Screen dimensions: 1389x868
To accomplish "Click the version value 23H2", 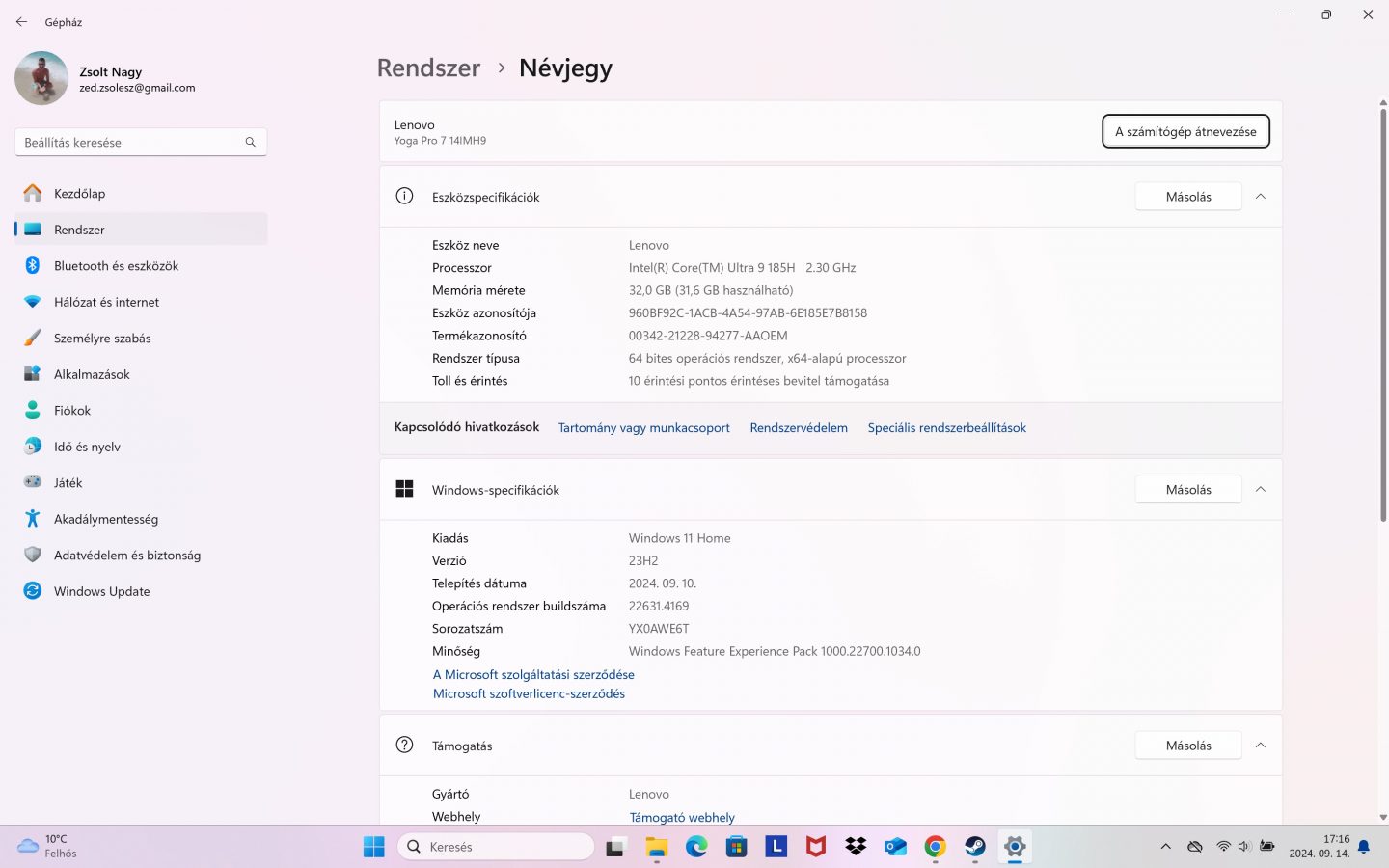I will click(643, 561).
